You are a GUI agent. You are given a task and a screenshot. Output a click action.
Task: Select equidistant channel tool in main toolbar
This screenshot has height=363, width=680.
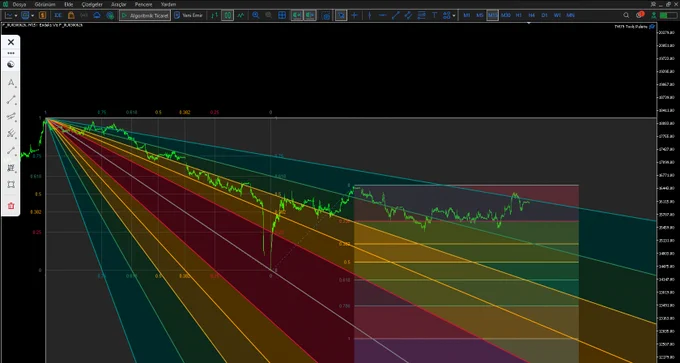click(x=408, y=15)
